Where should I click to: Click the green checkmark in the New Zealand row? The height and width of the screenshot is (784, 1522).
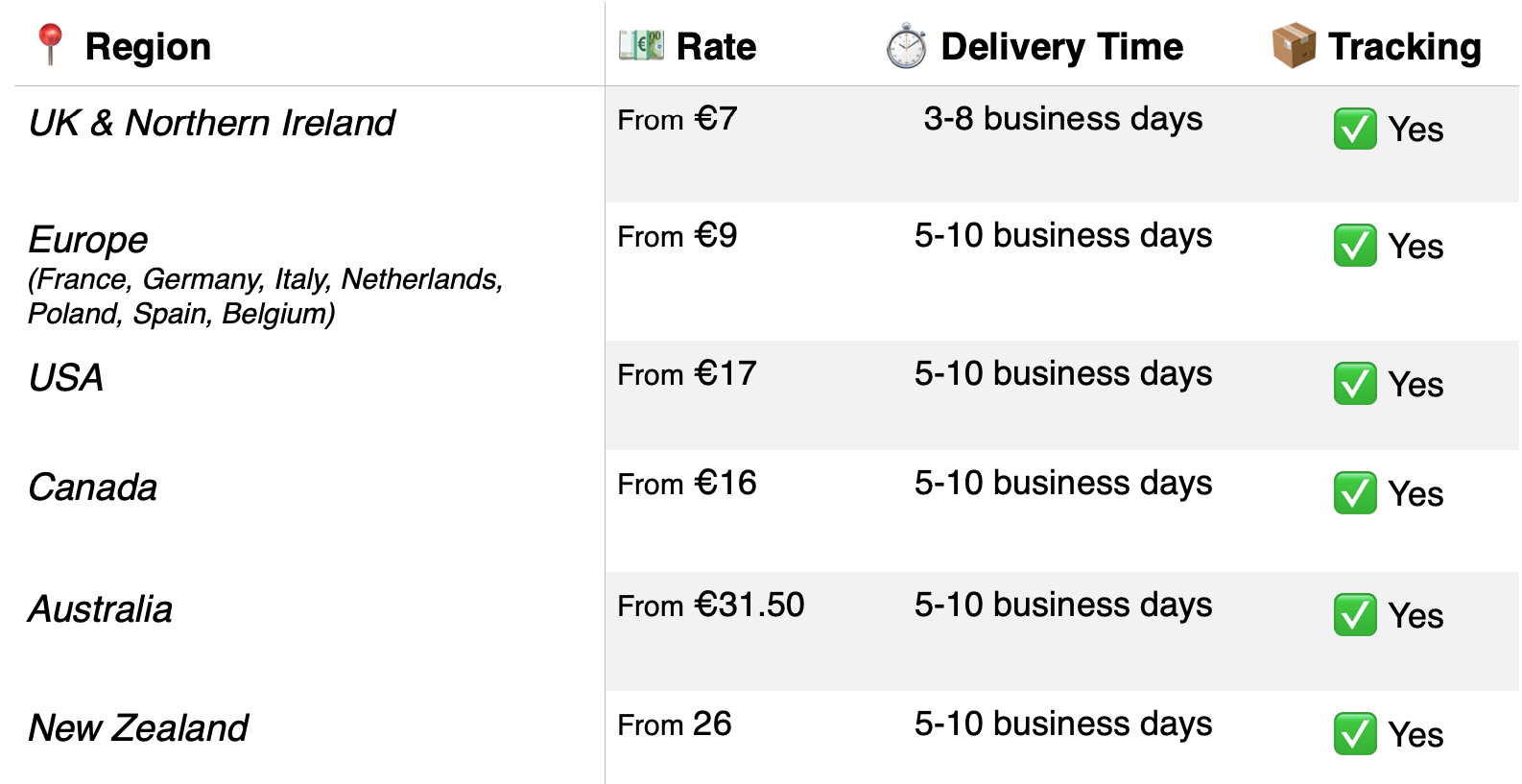pos(1355,734)
